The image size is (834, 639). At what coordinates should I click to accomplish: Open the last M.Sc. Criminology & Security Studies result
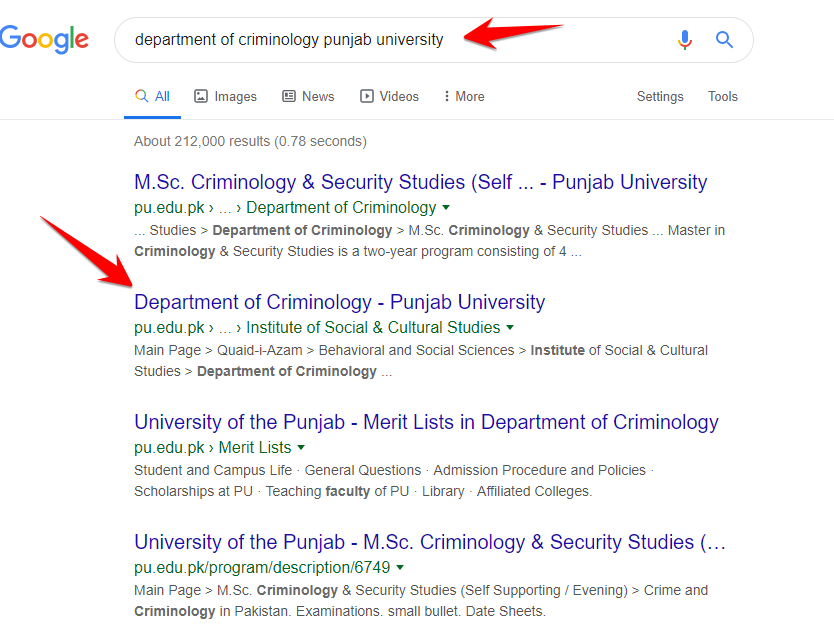click(430, 542)
